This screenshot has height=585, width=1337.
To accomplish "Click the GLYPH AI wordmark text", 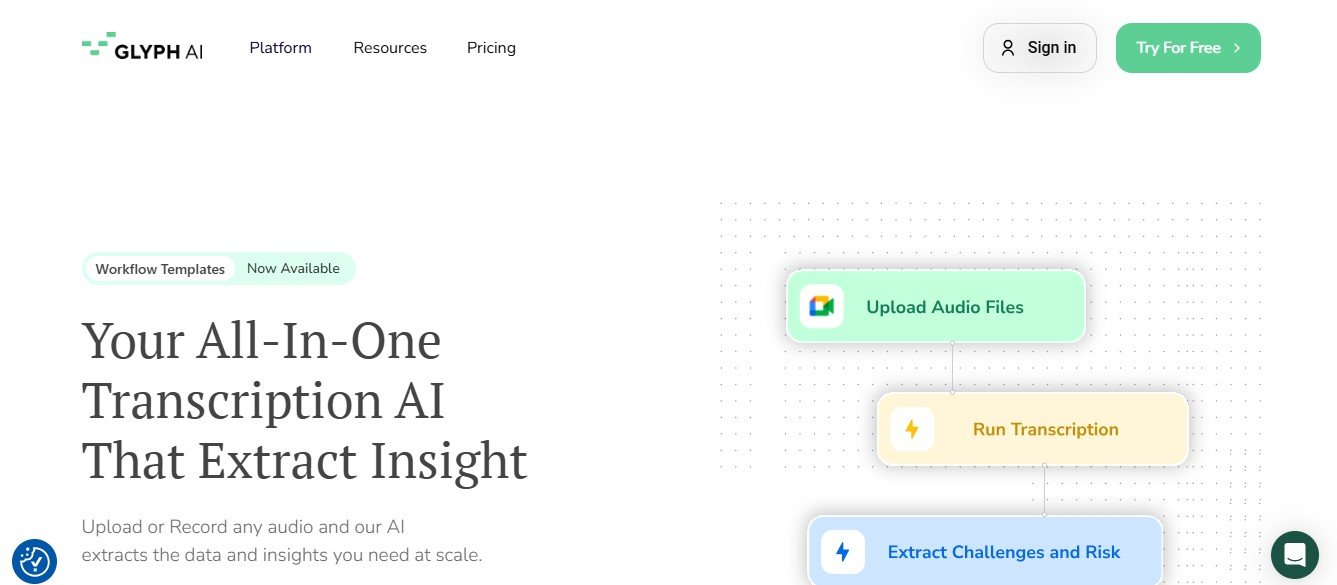I will tap(159, 52).
